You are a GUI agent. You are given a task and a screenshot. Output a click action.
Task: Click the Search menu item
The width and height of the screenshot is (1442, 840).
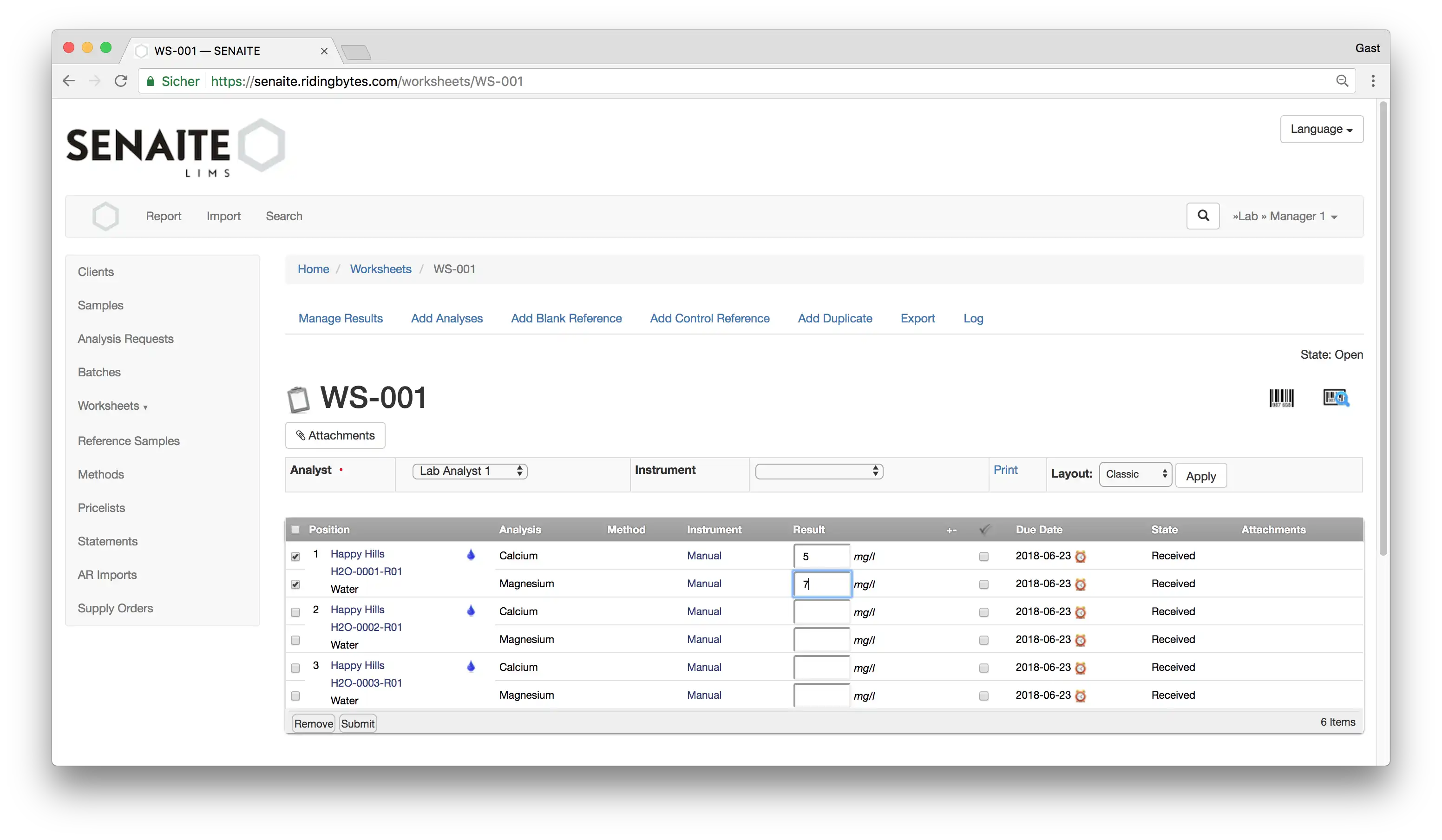[284, 215]
